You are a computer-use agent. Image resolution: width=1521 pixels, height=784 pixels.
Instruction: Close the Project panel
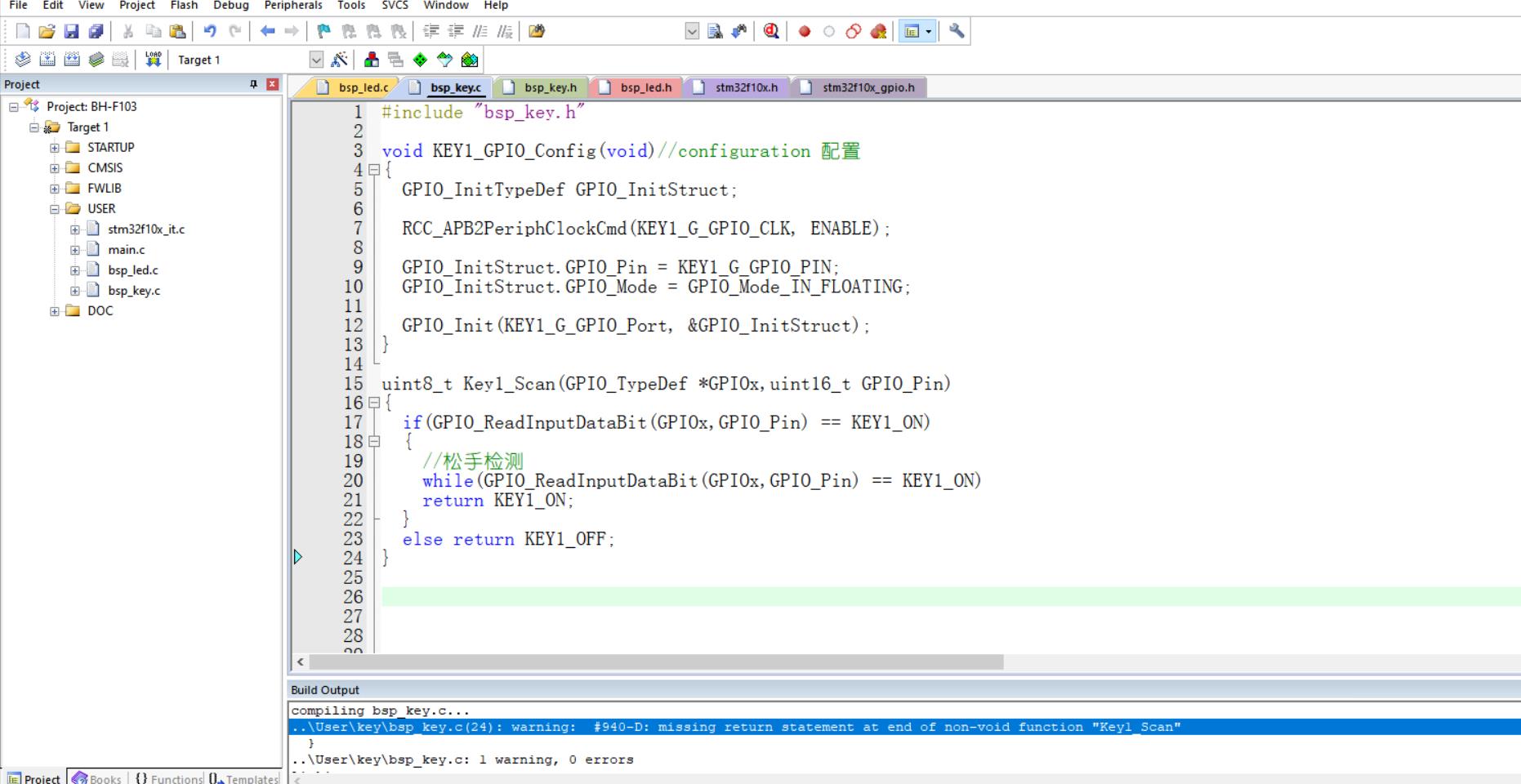coord(272,84)
